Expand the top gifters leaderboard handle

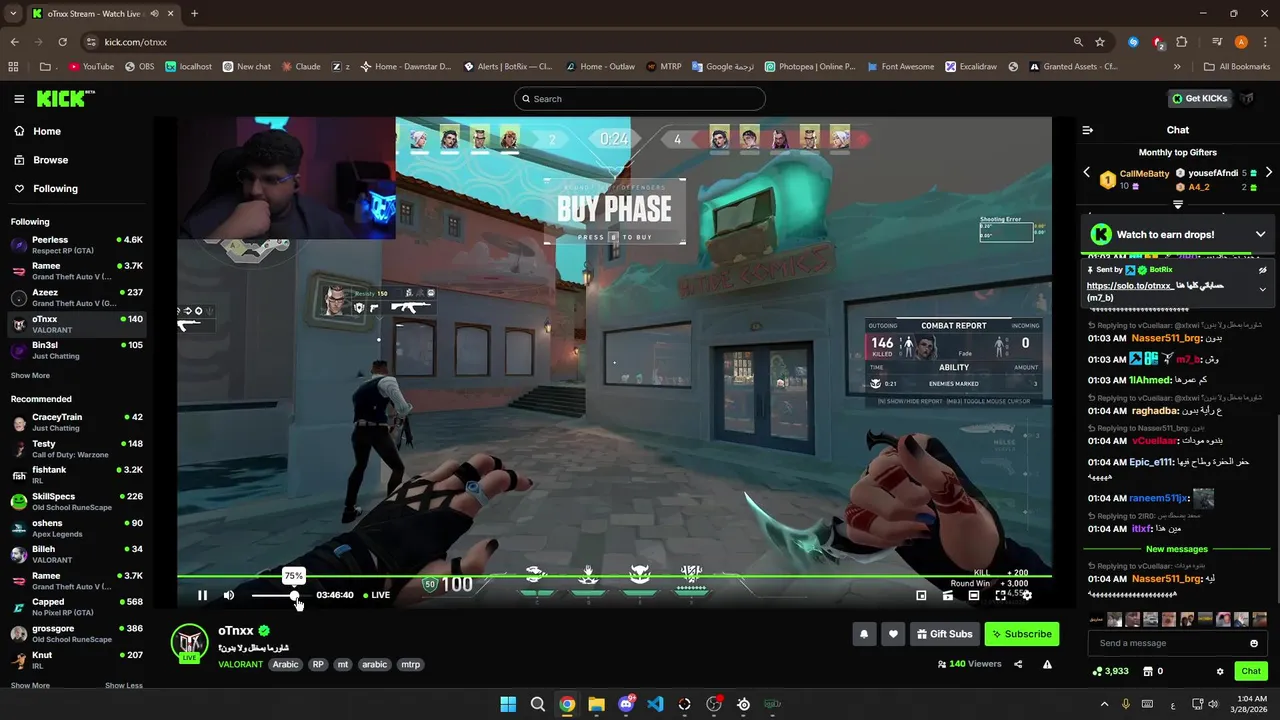tap(1178, 204)
